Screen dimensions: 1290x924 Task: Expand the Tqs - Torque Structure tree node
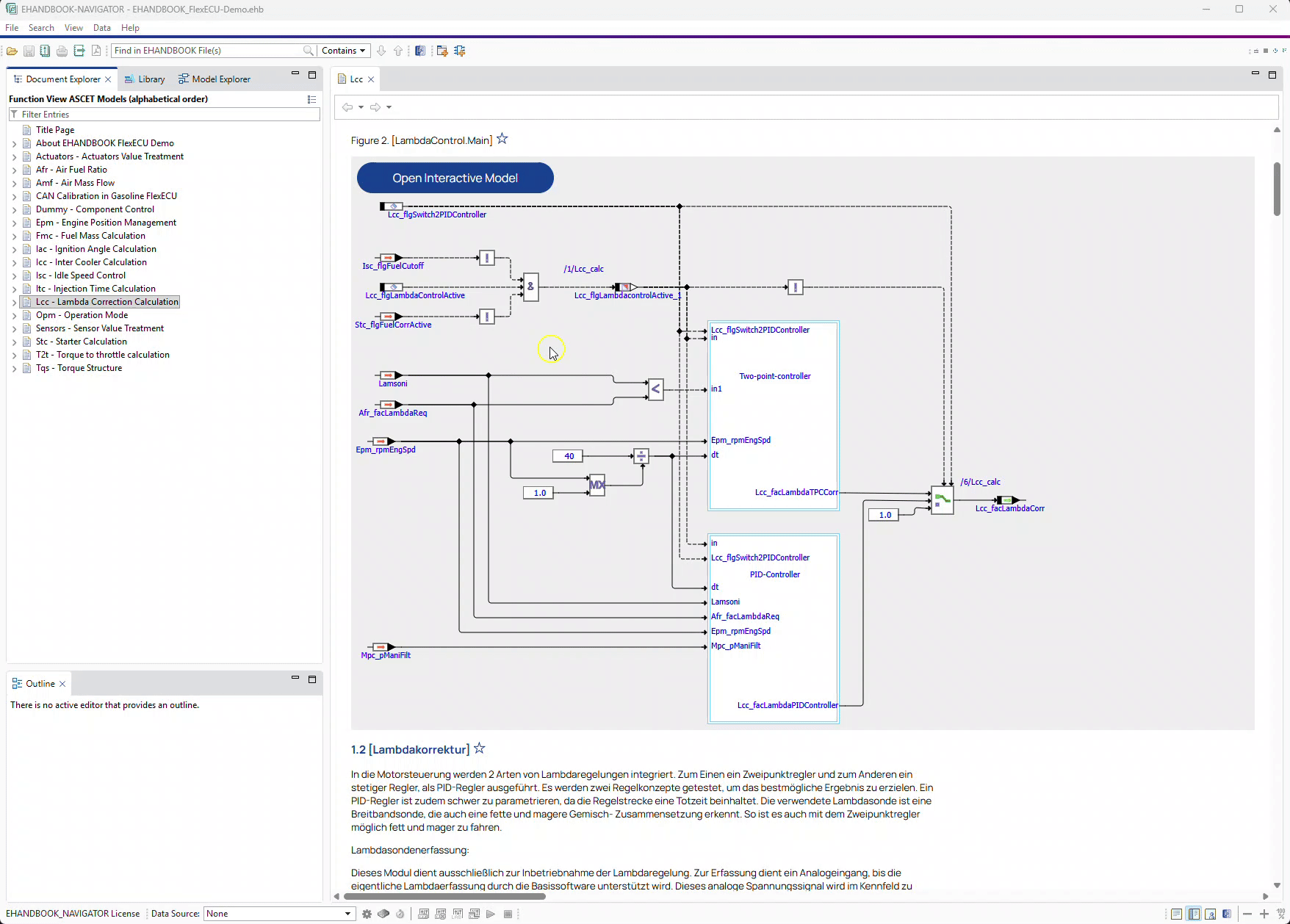click(14, 368)
